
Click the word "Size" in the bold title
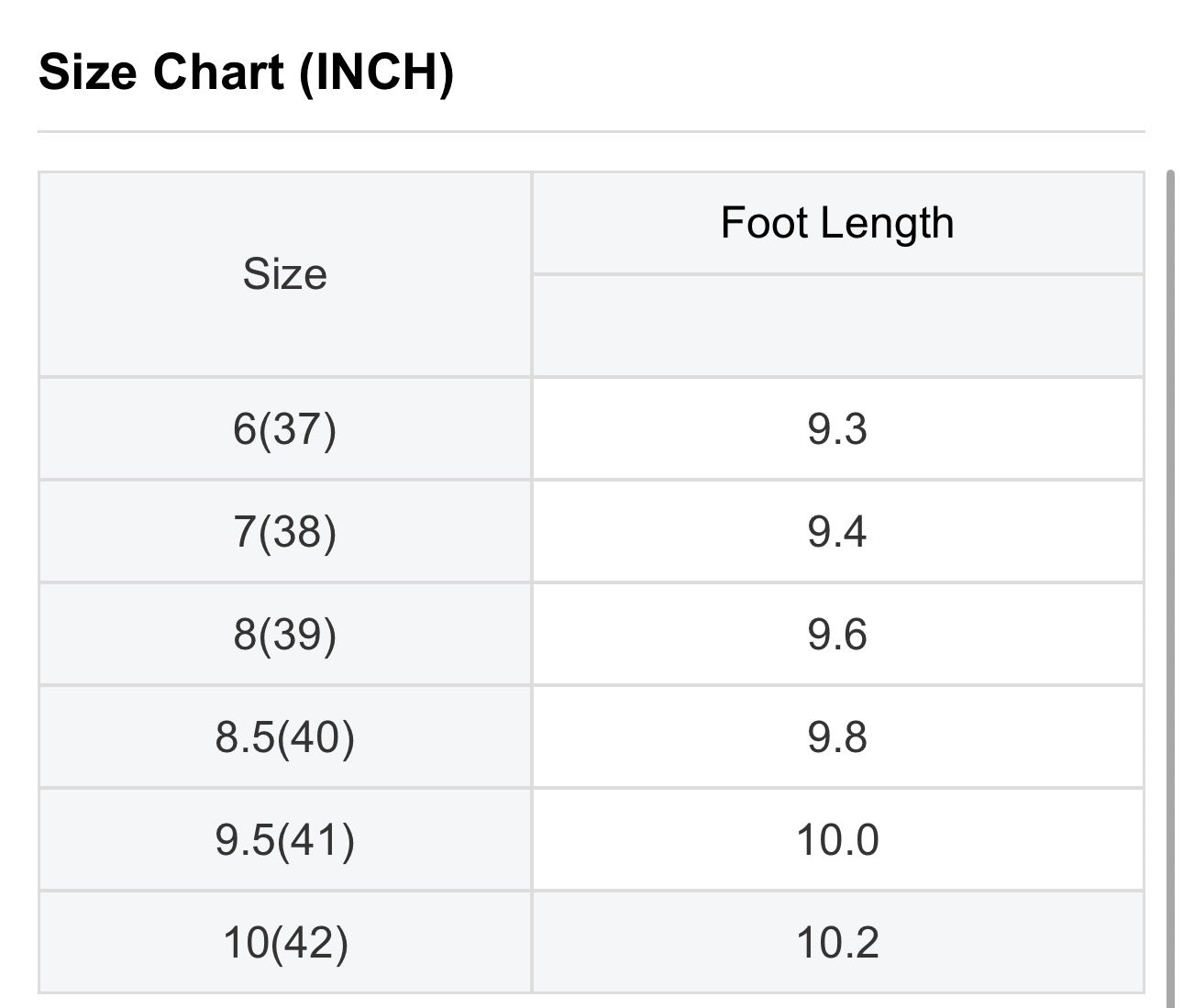coord(89,72)
